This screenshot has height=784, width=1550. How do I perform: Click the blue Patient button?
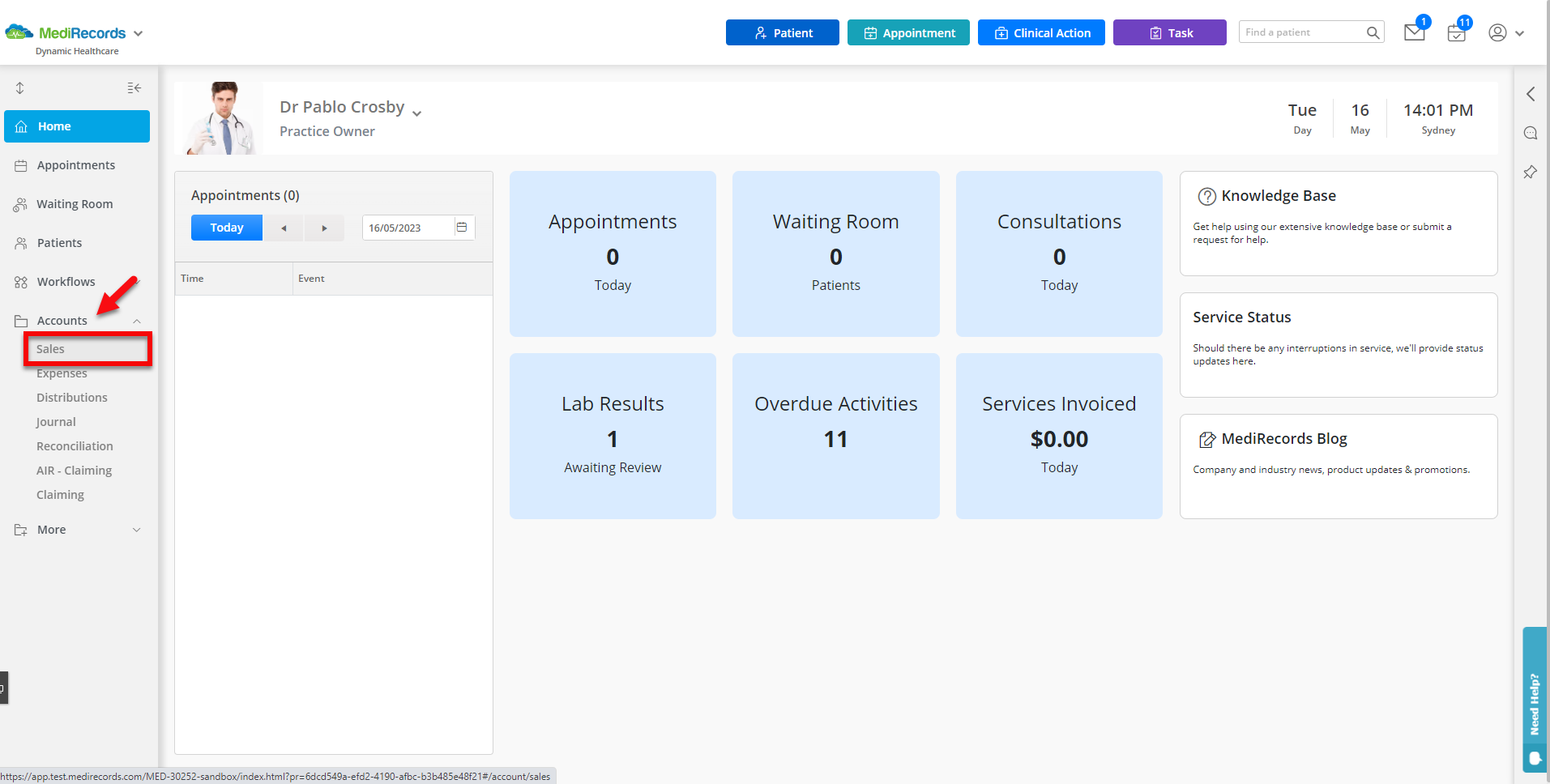click(782, 32)
